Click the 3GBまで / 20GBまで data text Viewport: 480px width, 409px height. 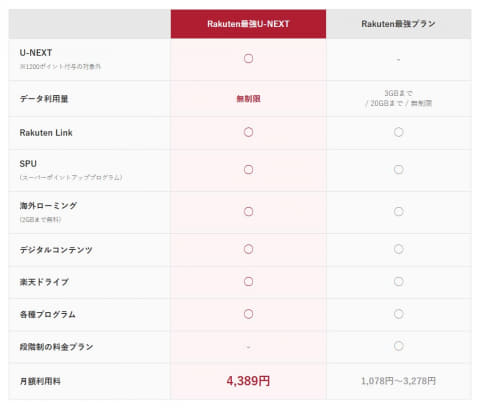point(399,98)
